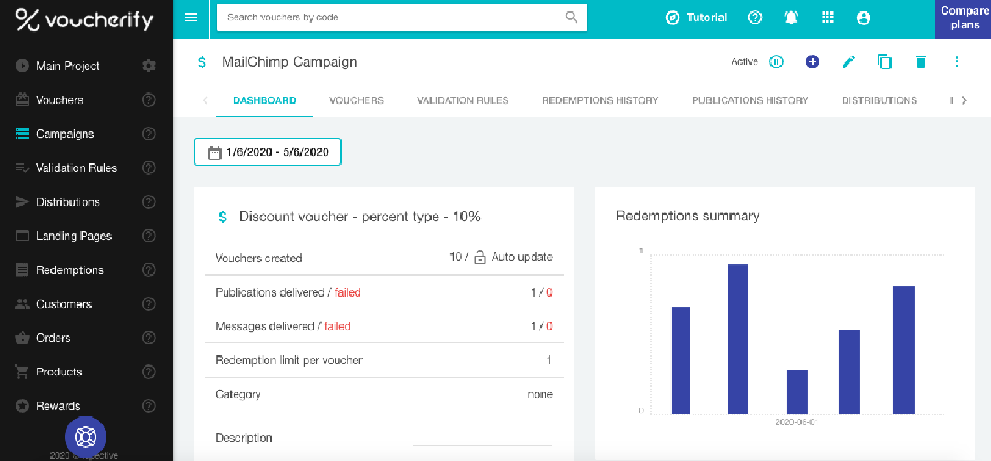991x461 pixels.
Task: Click the Main Project play icon
Action: 22,66
